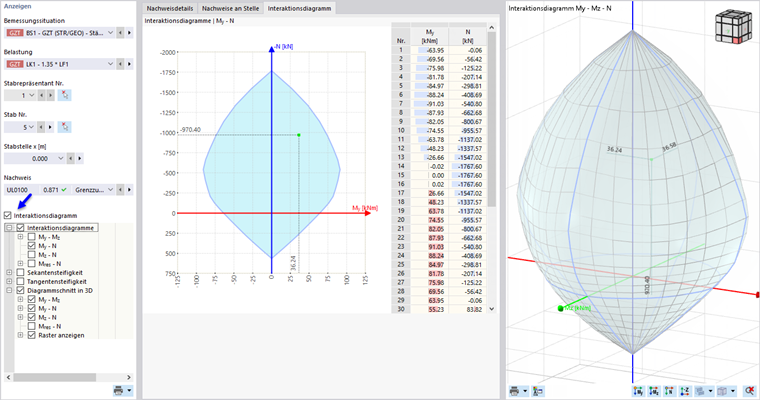Image resolution: width=760 pixels, height=400 pixels.
Task: Click the printer icon in the left panel
Action: [x=118, y=390]
